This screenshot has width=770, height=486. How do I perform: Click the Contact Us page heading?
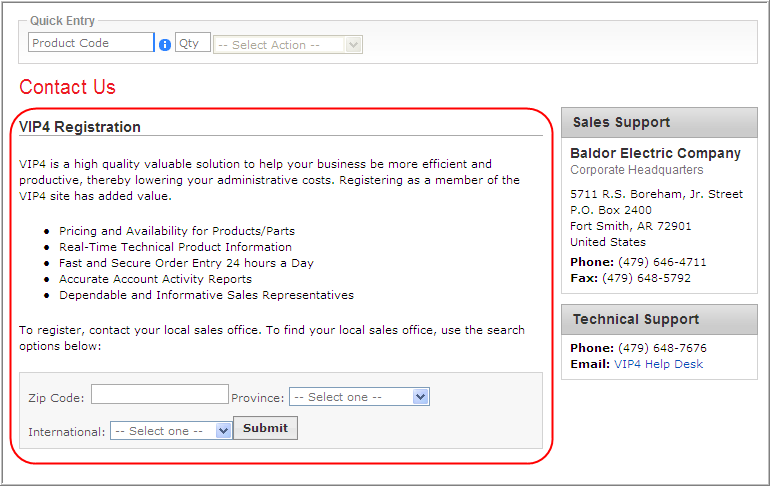pos(68,87)
